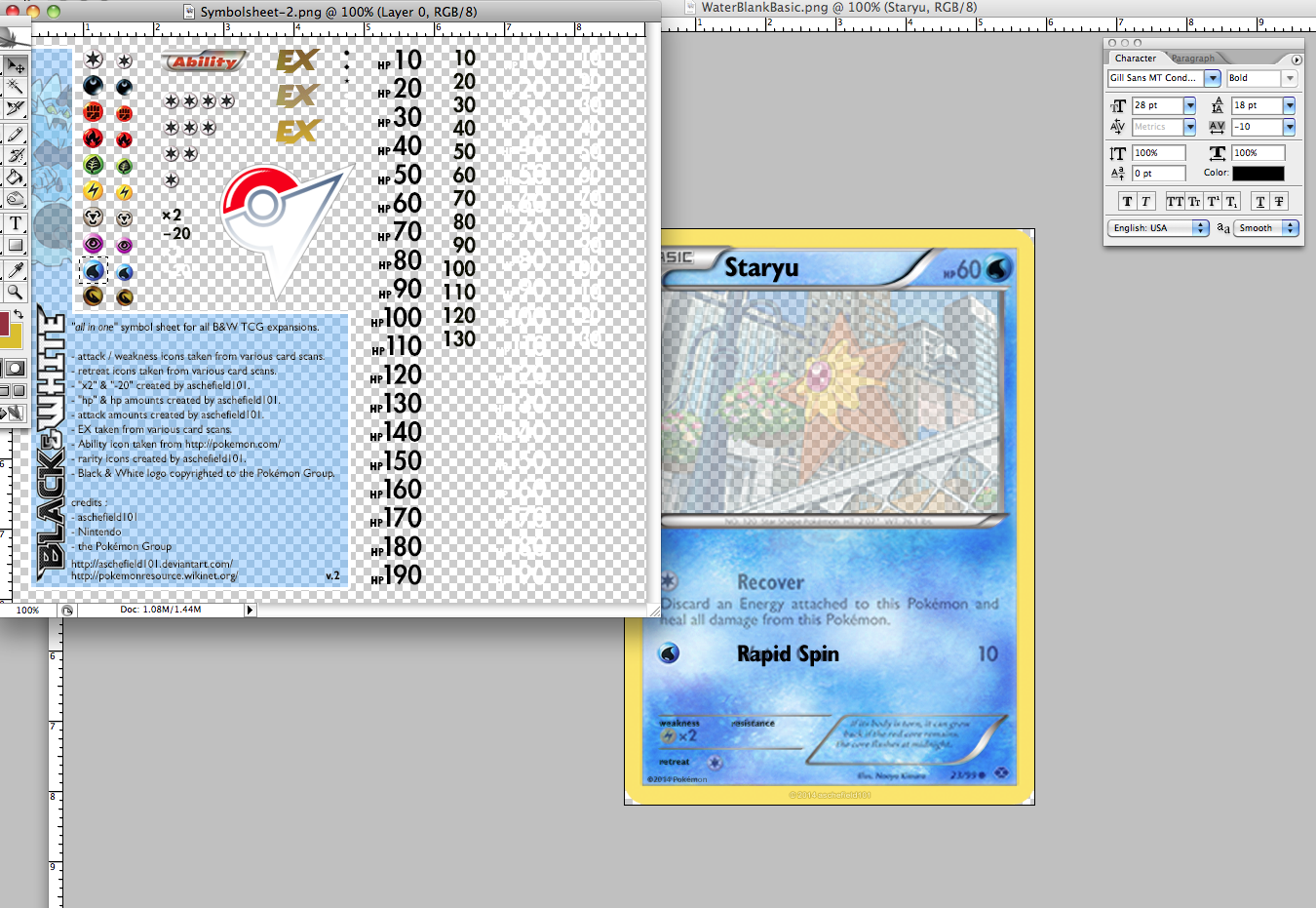This screenshot has height=908, width=1316.
Task: Toggle Small Caps style
Action: (1194, 202)
